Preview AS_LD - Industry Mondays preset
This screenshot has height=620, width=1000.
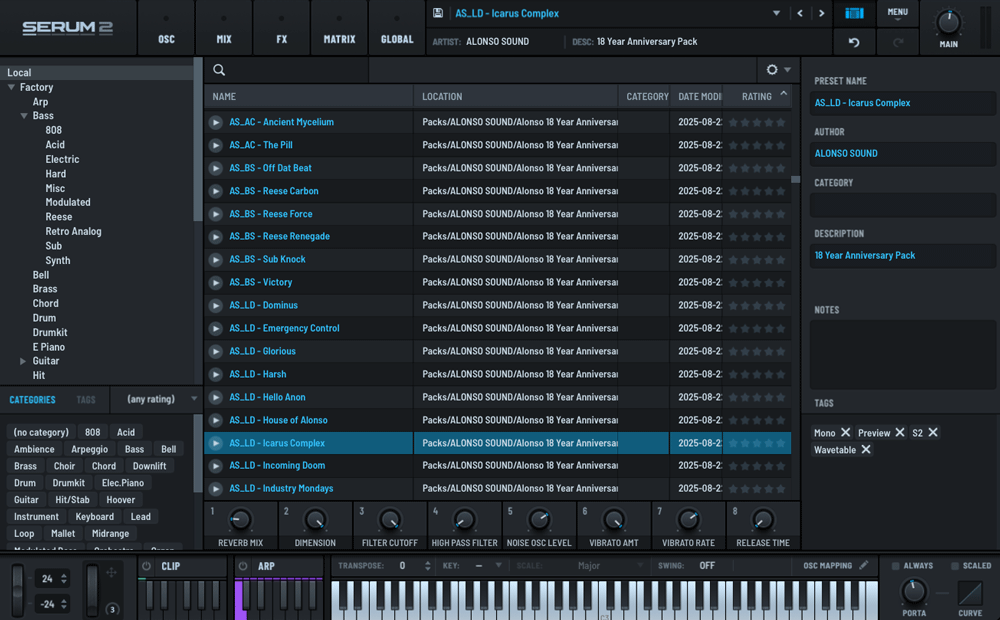click(x=216, y=489)
